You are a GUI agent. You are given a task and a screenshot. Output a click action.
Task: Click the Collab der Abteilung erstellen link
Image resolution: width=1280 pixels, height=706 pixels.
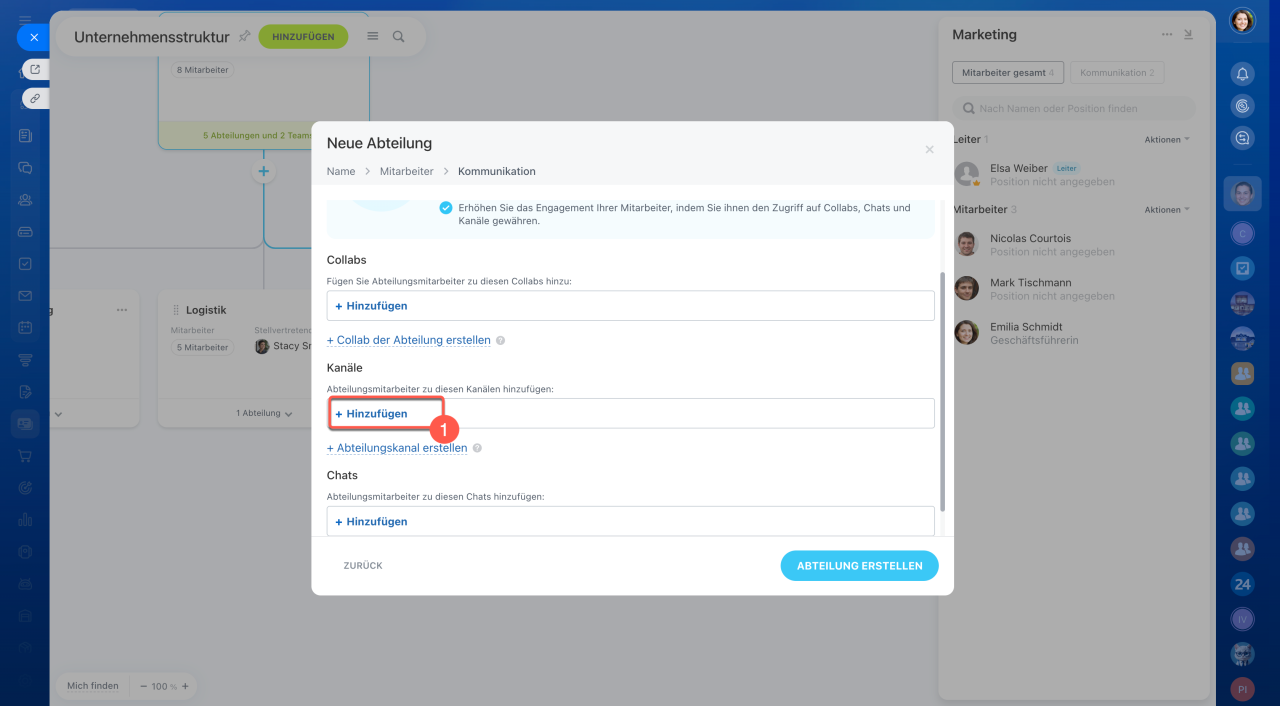click(409, 340)
